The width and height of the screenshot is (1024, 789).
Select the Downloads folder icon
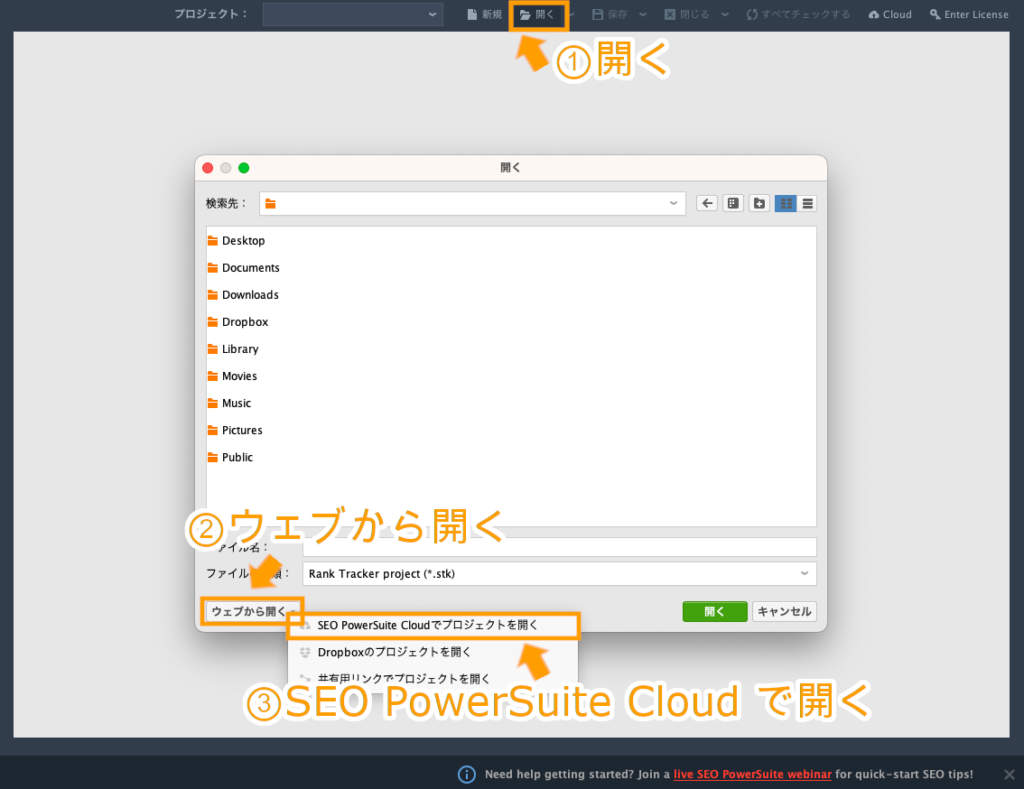click(x=213, y=295)
